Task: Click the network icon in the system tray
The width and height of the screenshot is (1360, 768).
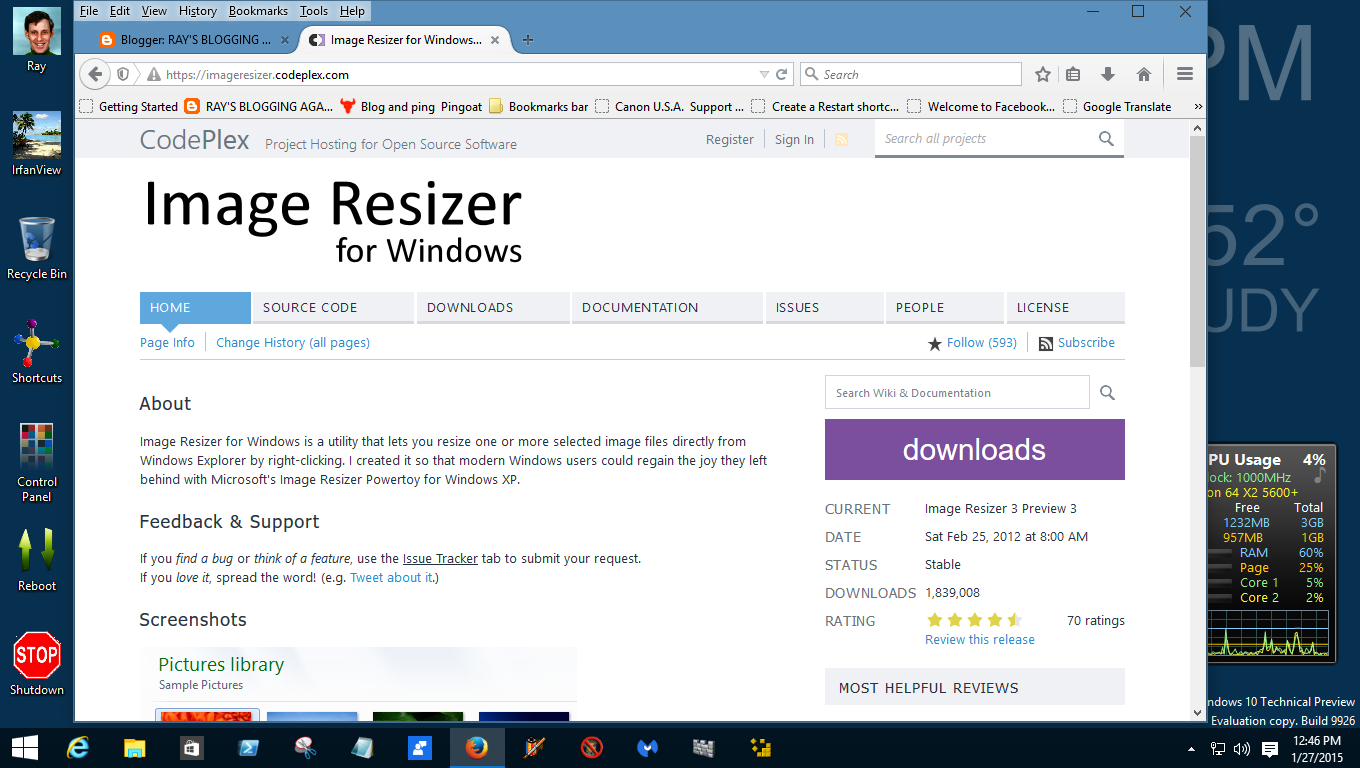Action: (1218, 748)
